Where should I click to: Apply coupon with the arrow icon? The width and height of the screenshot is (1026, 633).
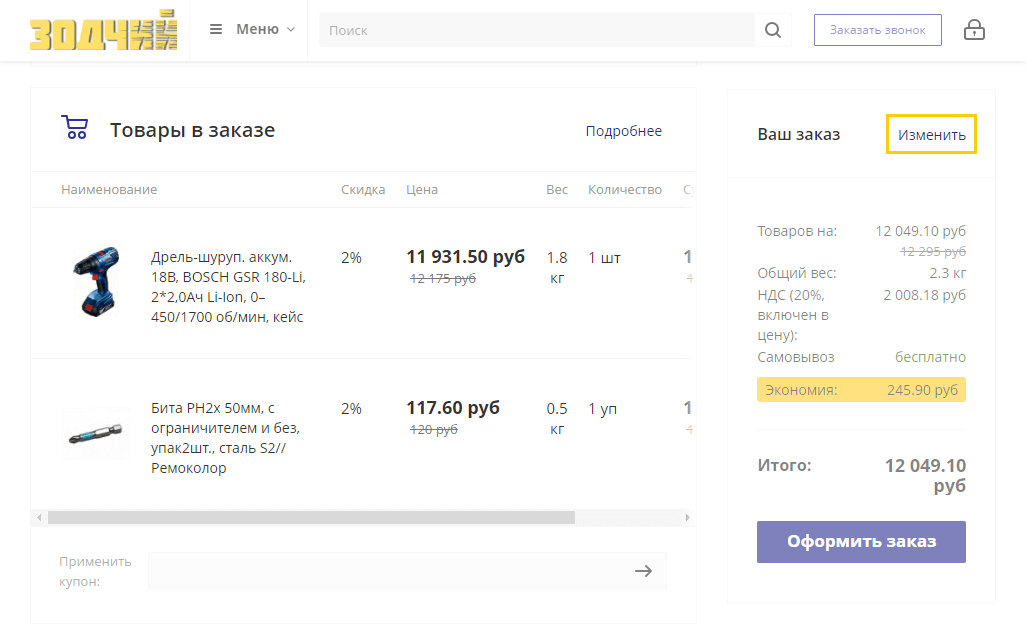coord(643,570)
